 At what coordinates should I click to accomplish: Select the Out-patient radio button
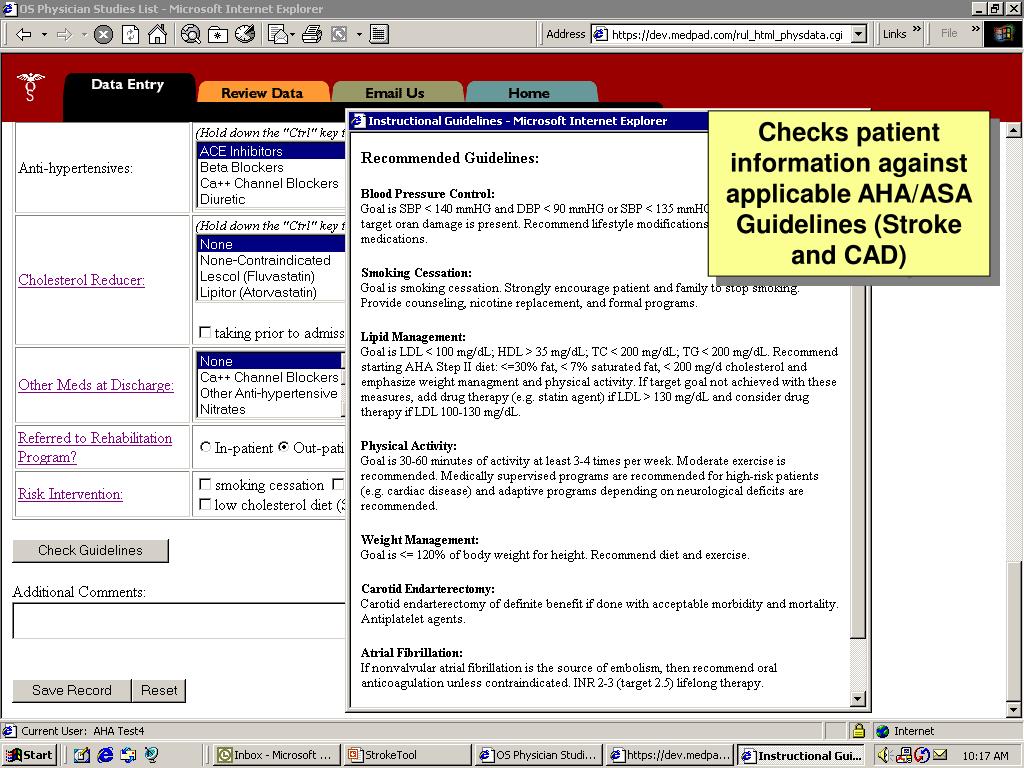pos(283,447)
